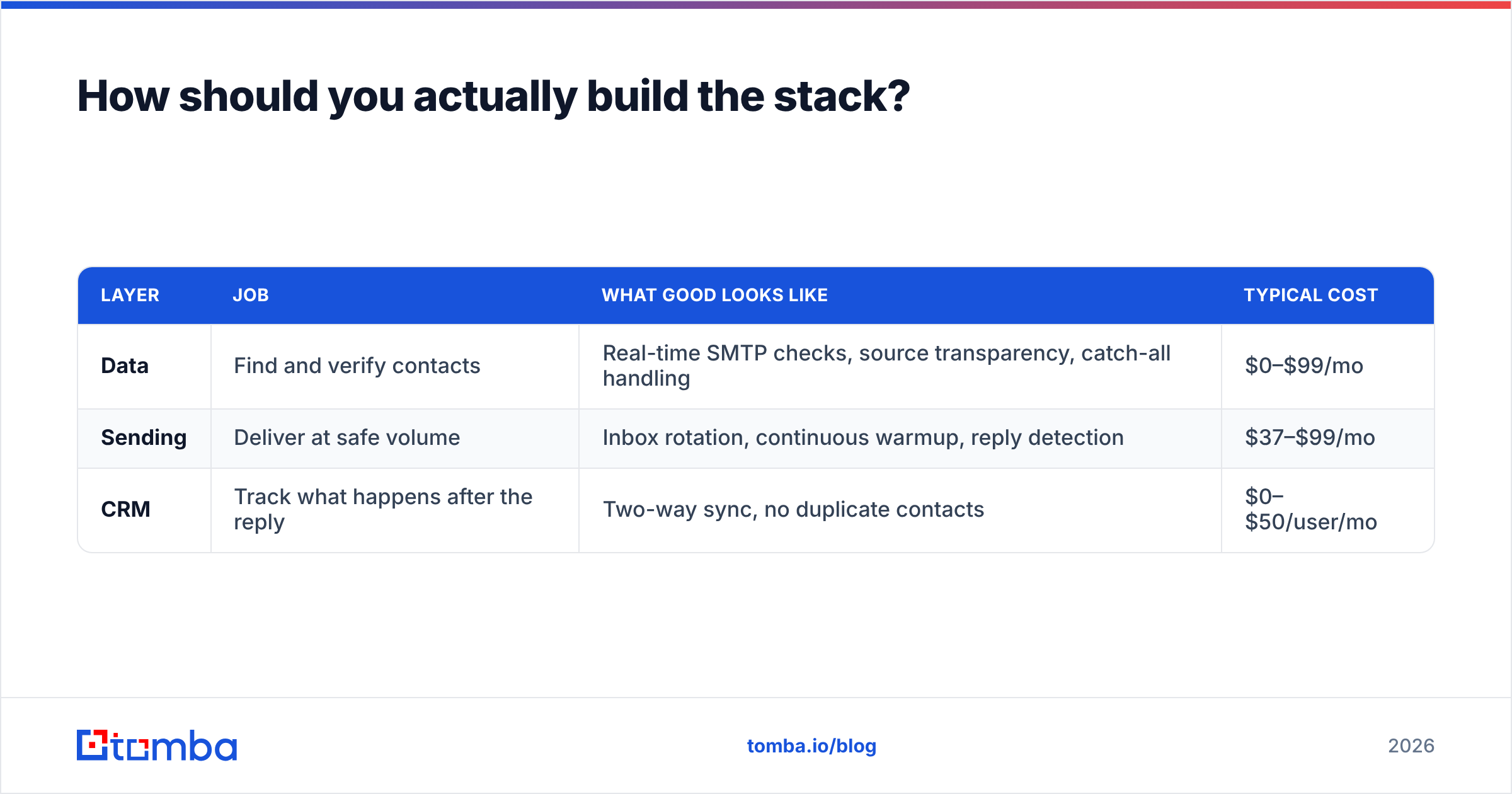Click the 'Real-time SMTP checks' description cell

[900, 366]
